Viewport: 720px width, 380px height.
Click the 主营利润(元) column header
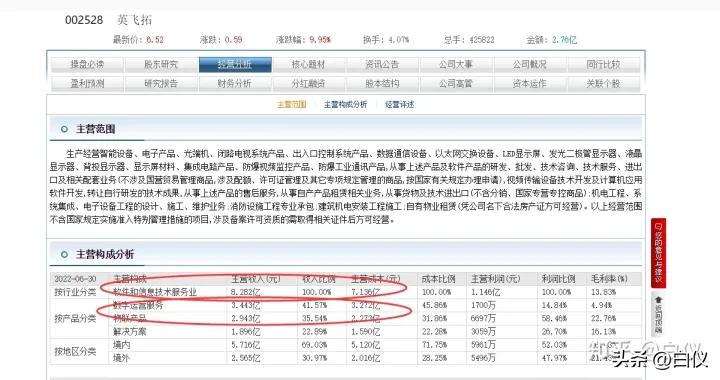pos(495,279)
